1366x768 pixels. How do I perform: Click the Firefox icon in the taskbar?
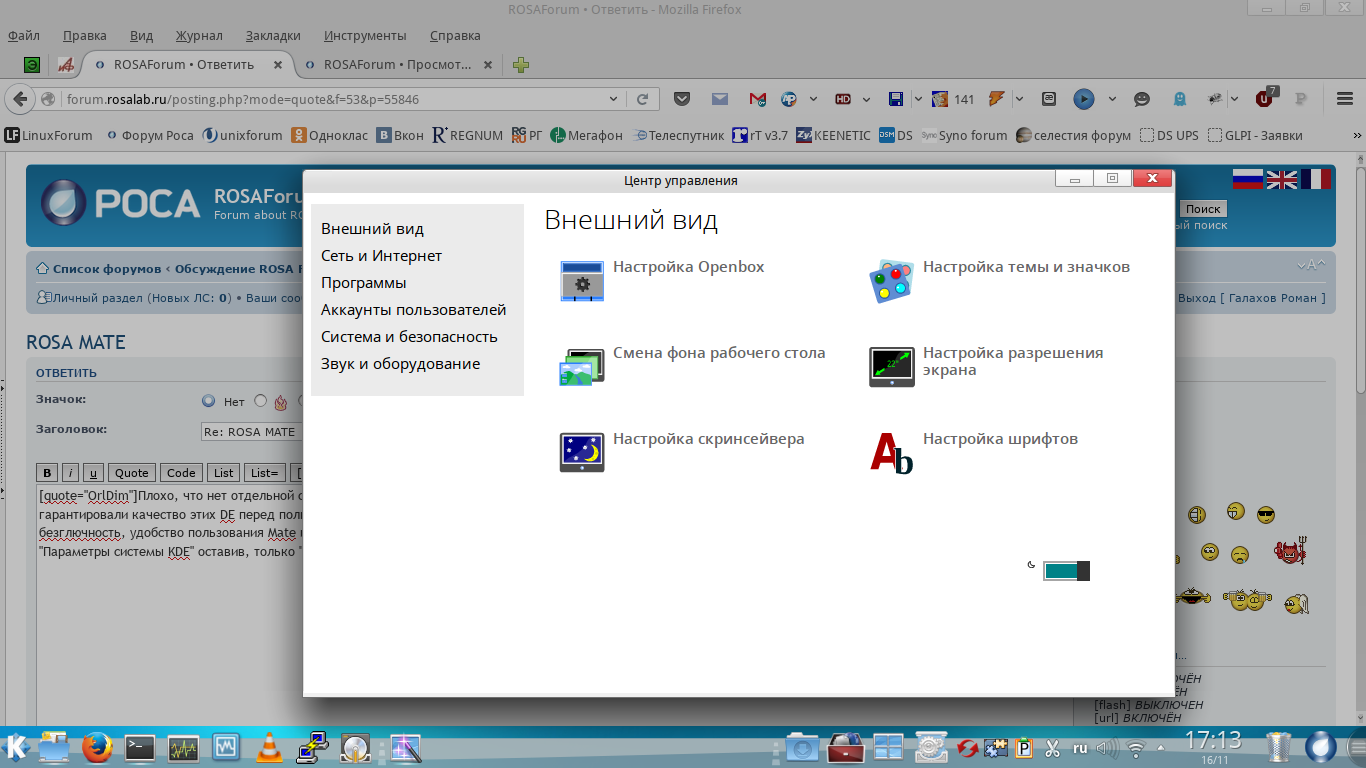[96, 748]
